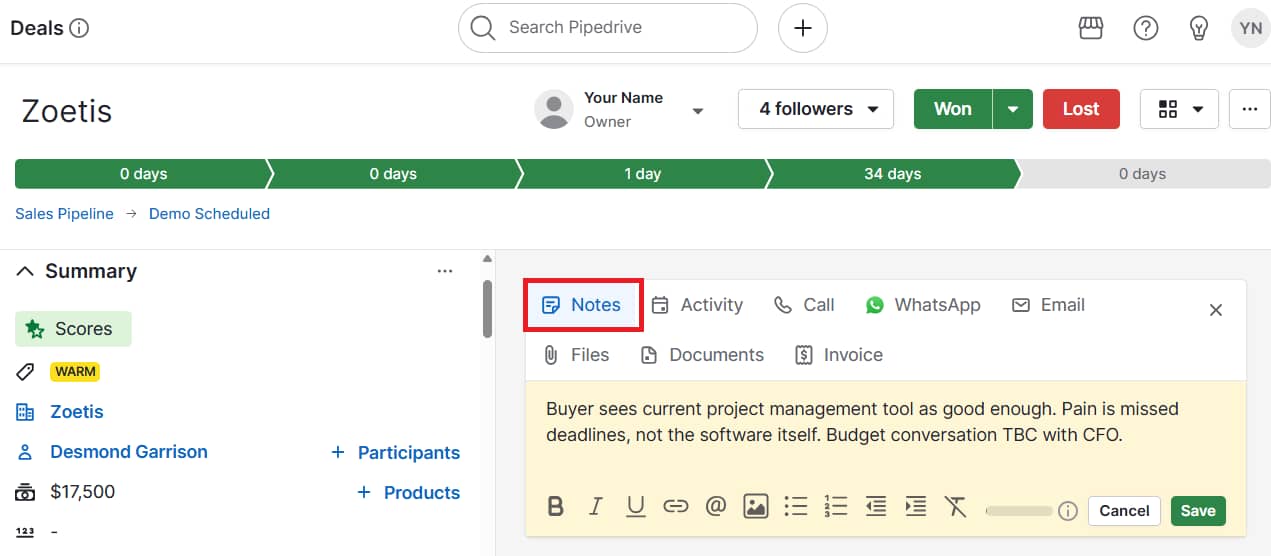Open the Sales Pipeline link

[x=64, y=214]
